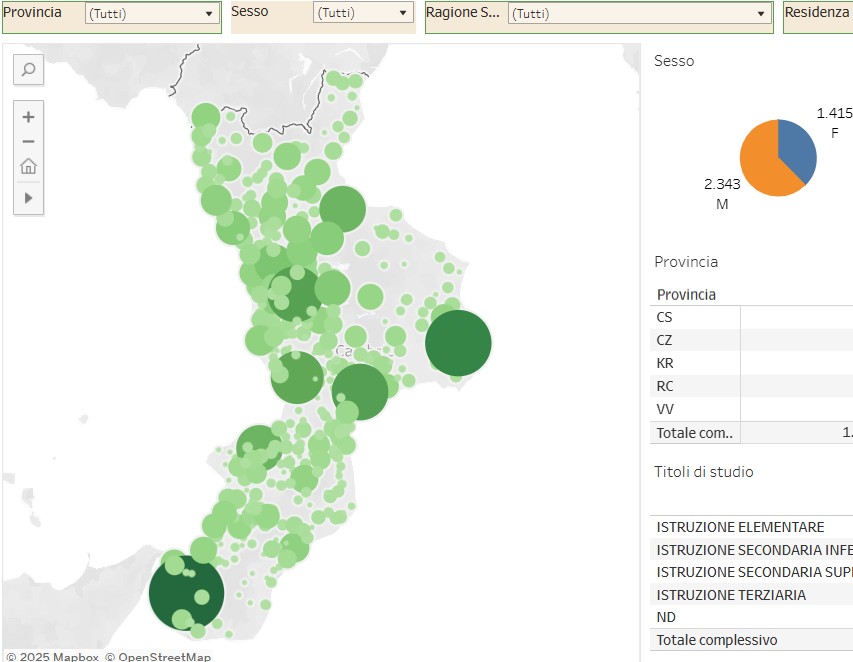Open the Sesso filter dropdown

click(x=363, y=13)
